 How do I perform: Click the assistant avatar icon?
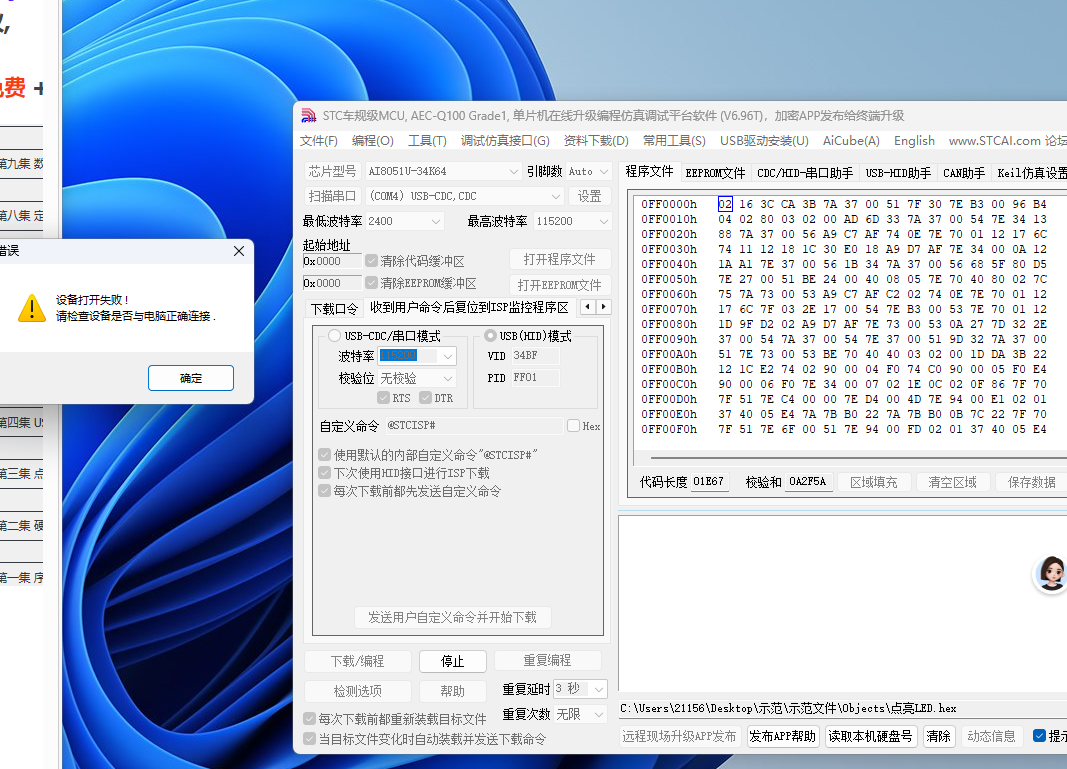tap(1050, 574)
